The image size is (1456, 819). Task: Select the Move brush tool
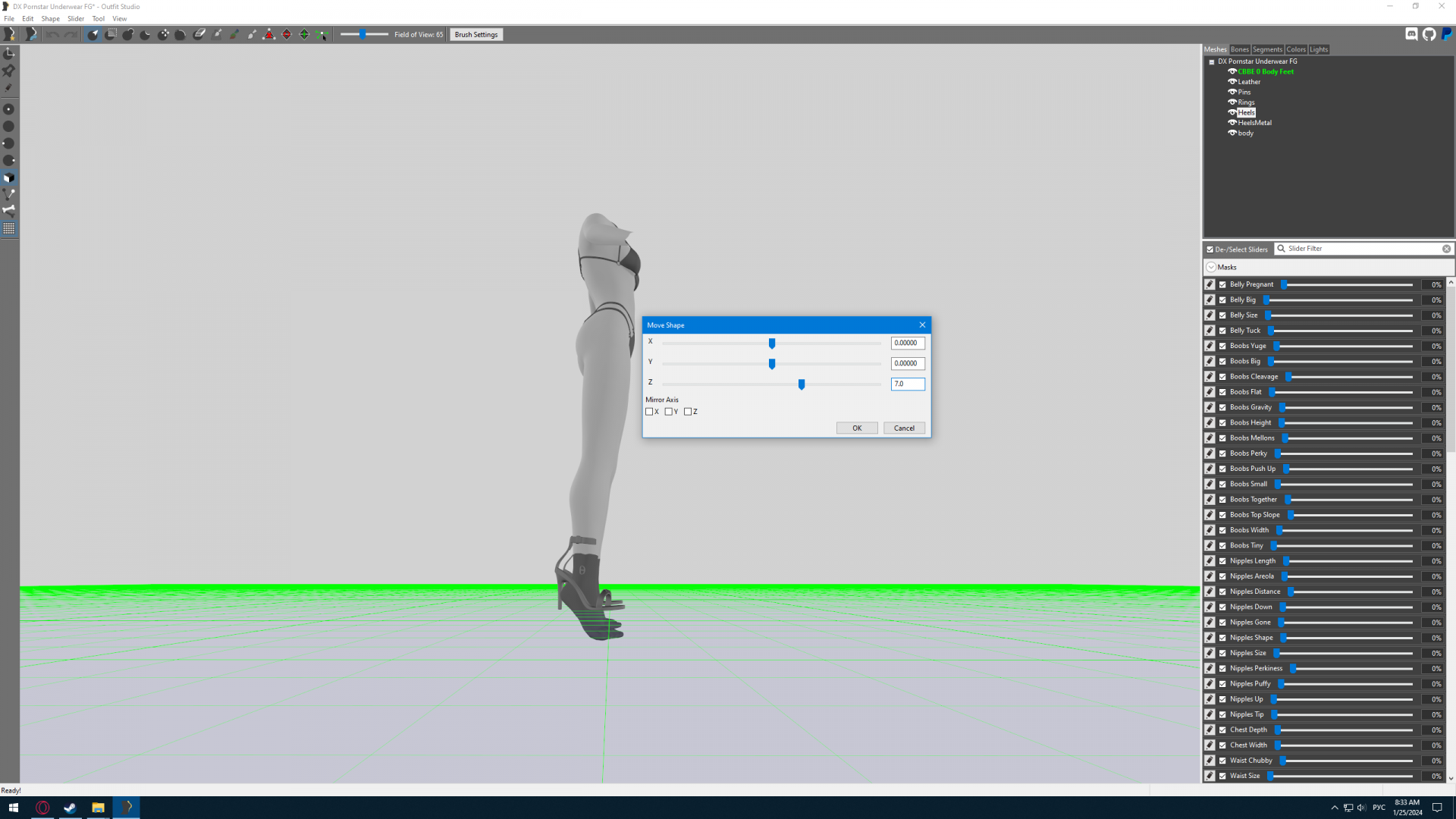click(x=163, y=34)
